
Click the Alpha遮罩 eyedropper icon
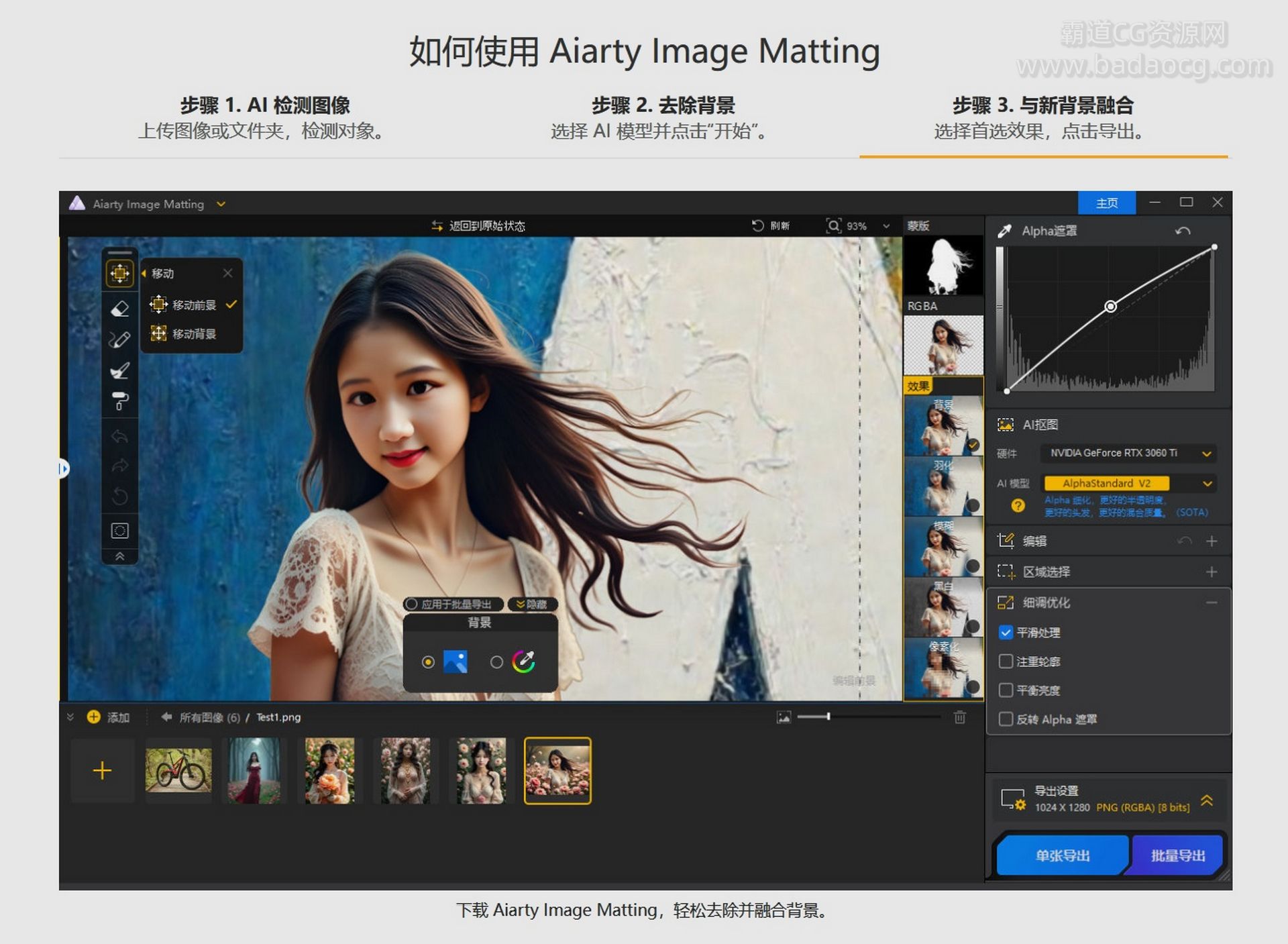coord(1004,231)
